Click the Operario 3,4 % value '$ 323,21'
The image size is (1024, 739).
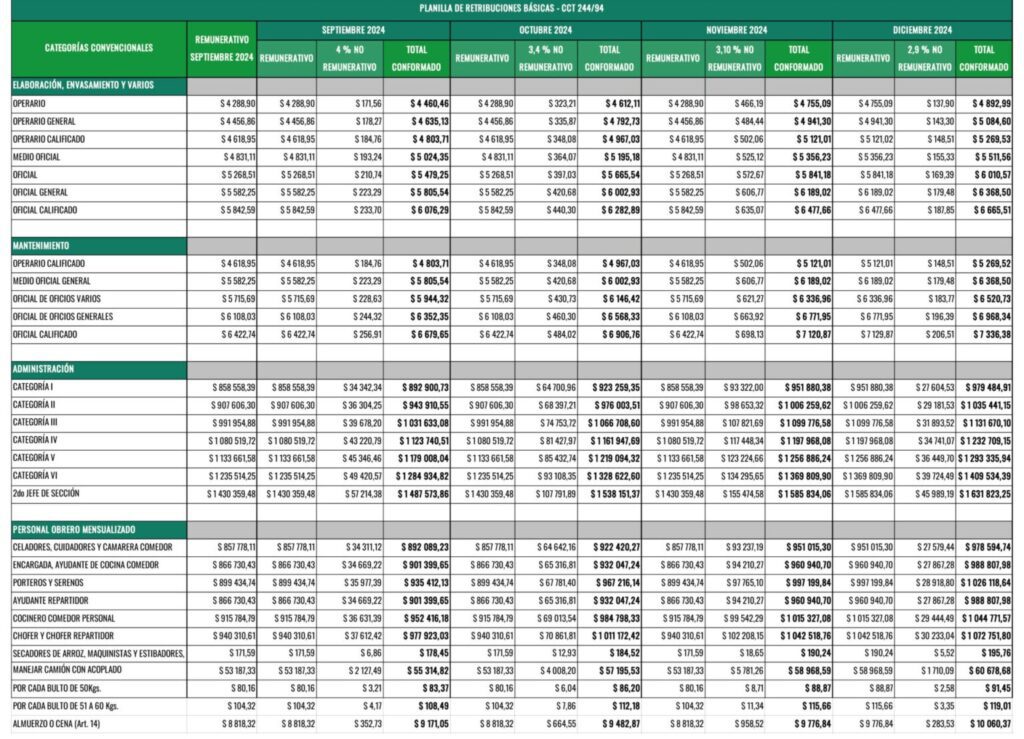tap(562, 104)
